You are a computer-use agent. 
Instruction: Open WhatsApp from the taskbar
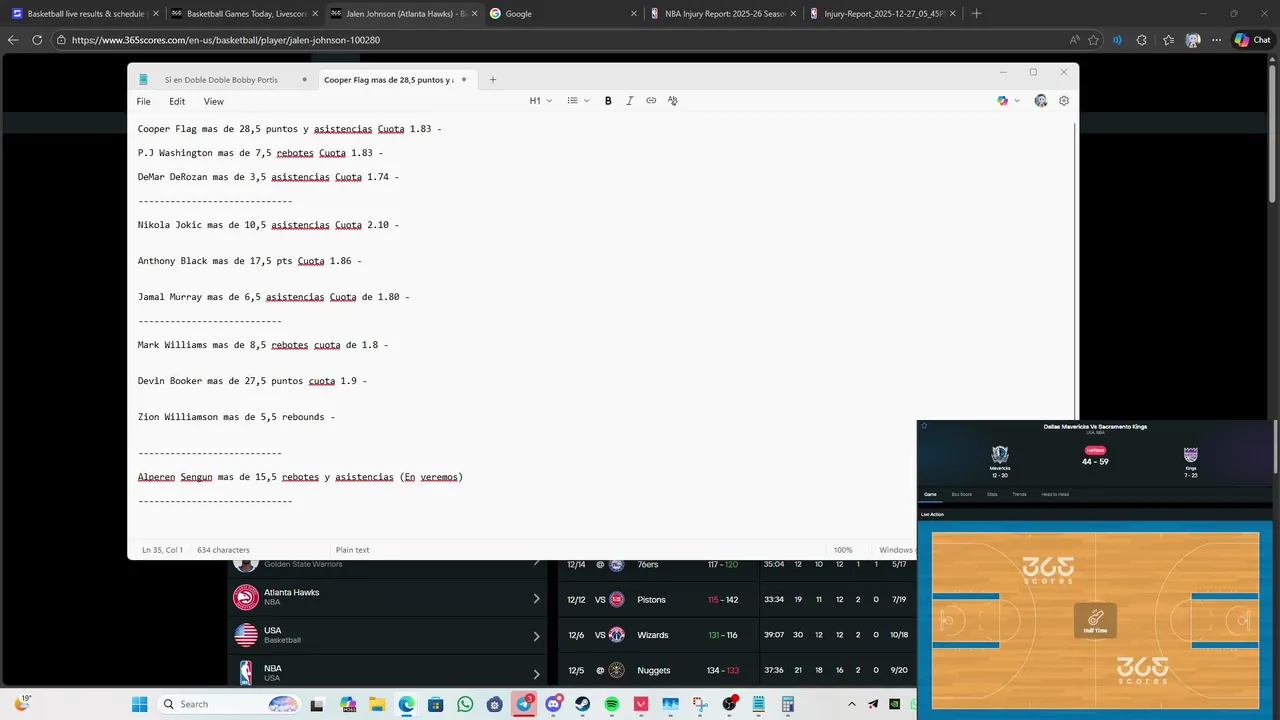tap(465, 704)
